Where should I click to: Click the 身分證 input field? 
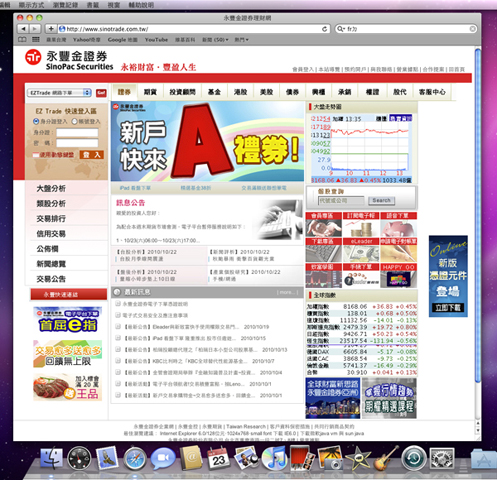(x=77, y=133)
